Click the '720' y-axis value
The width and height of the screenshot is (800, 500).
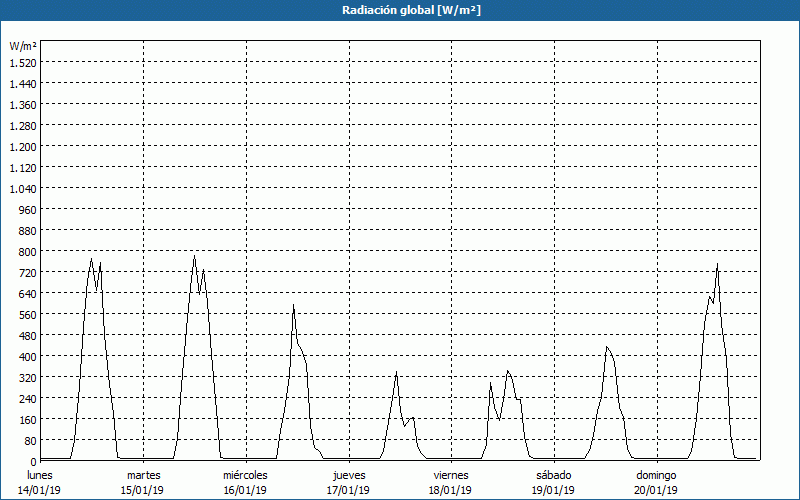click(28, 272)
